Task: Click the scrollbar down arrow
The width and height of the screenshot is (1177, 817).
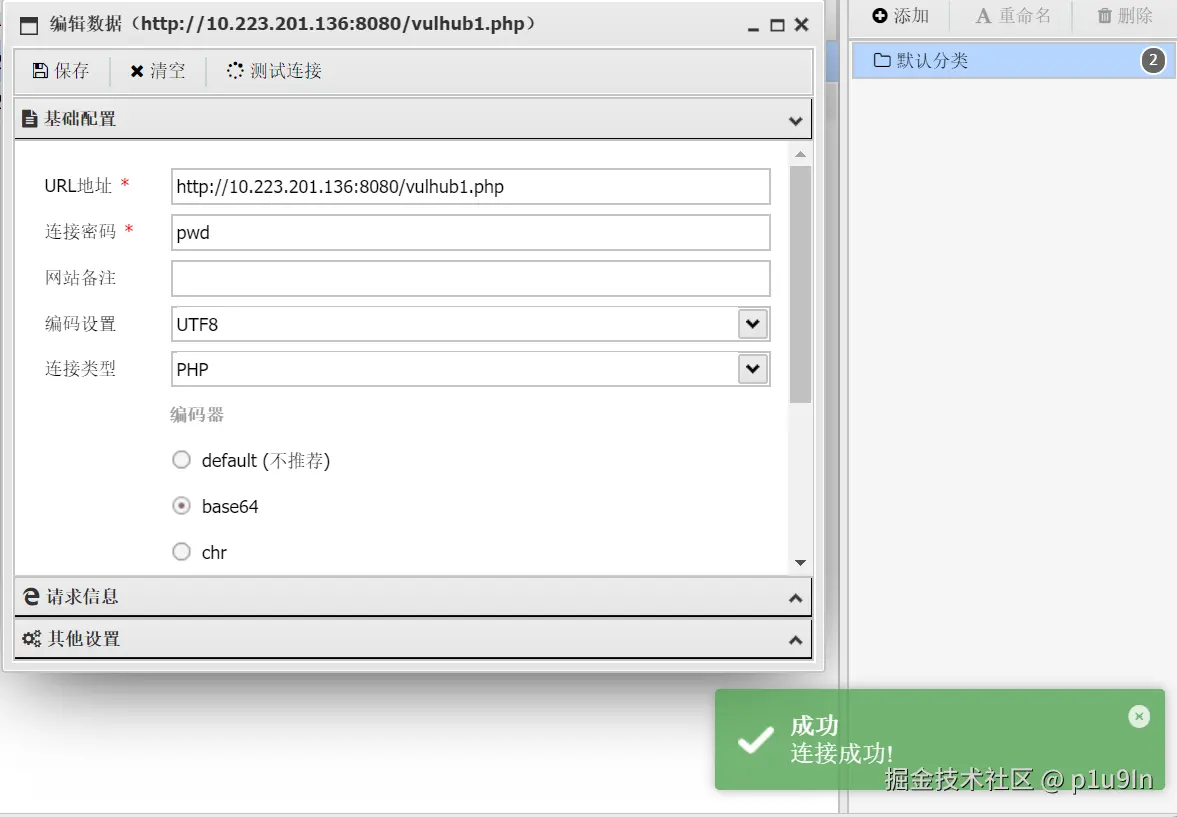Action: [800, 562]
